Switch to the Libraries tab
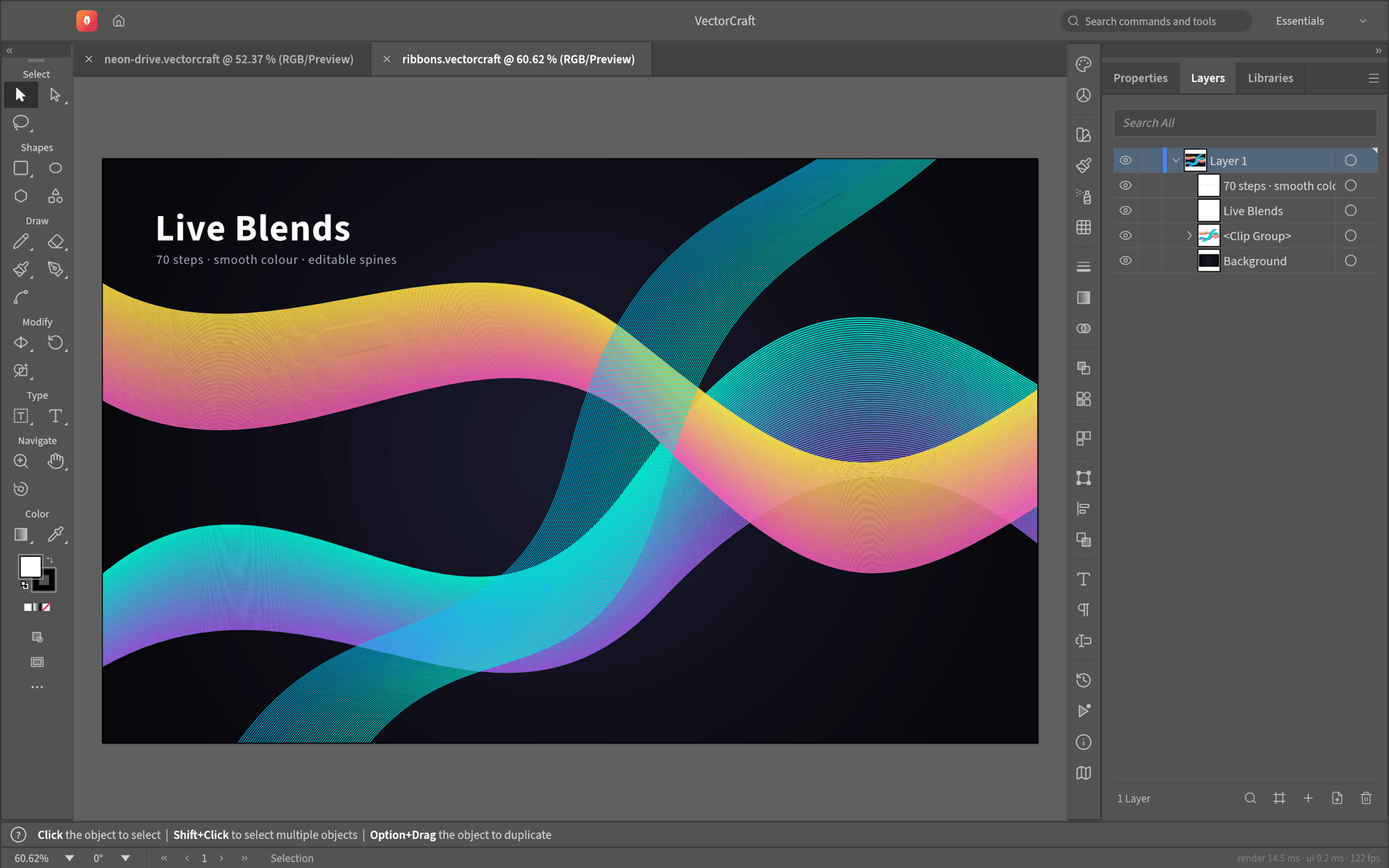 tap(1270, 78)
